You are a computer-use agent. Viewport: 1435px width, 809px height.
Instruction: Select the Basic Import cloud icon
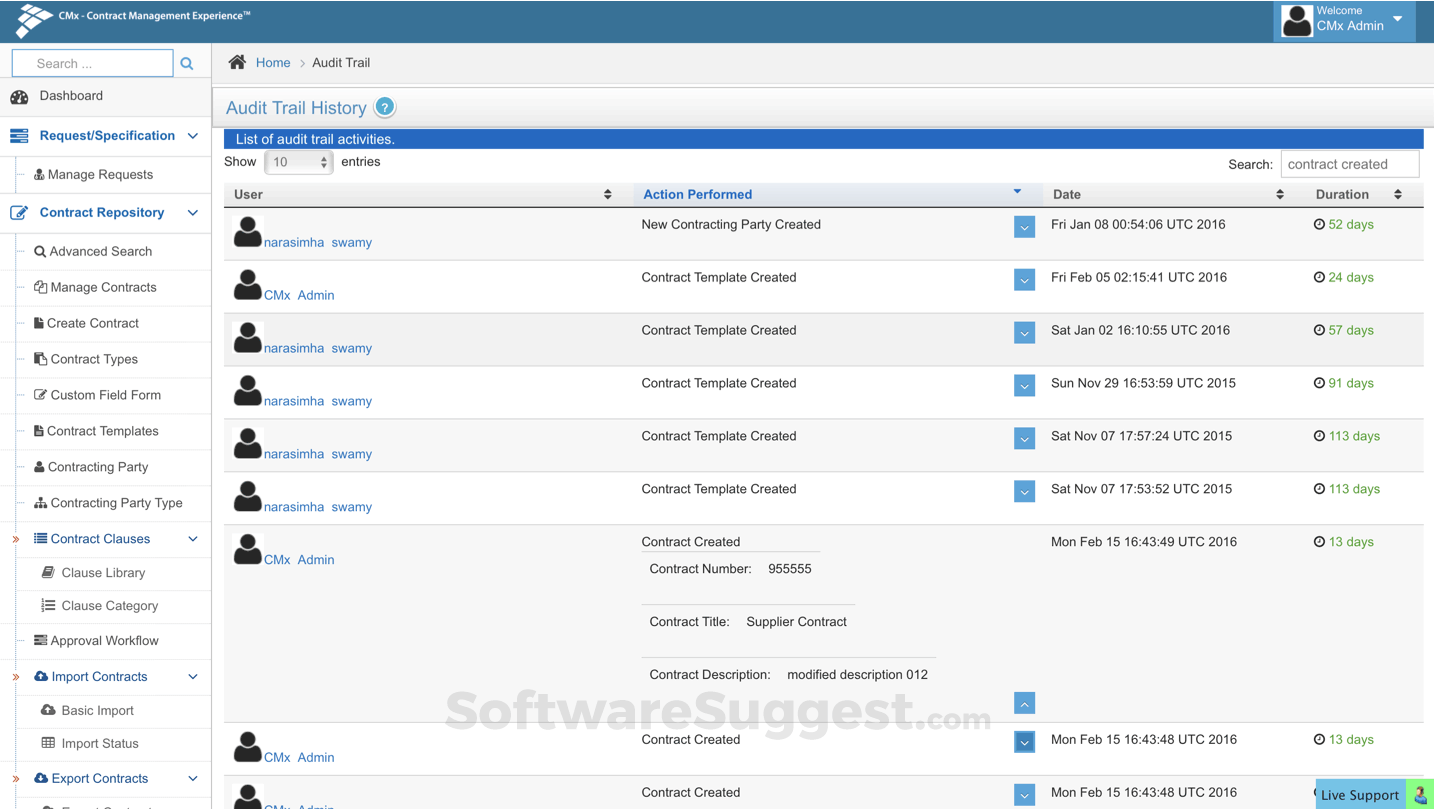(48, 710)
